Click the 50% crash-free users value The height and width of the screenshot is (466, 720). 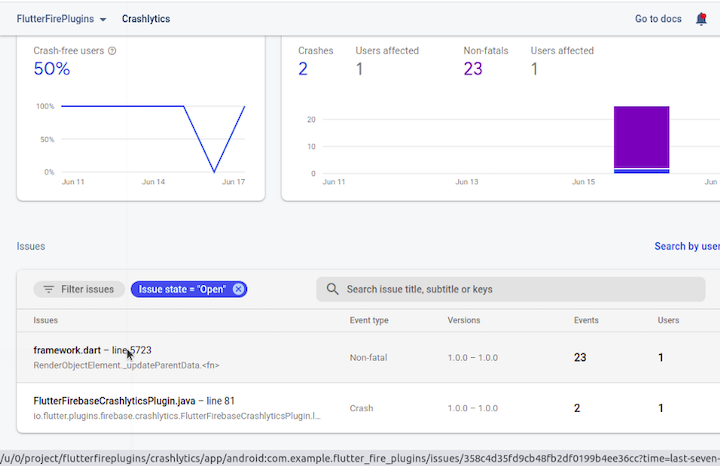(52, 69)
